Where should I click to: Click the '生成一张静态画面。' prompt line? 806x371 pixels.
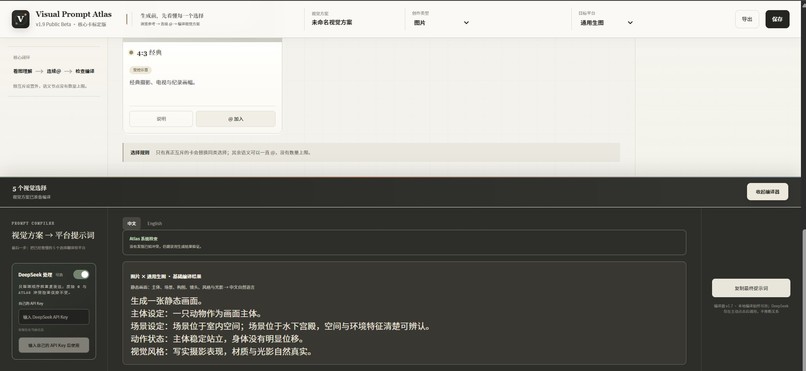167,301
